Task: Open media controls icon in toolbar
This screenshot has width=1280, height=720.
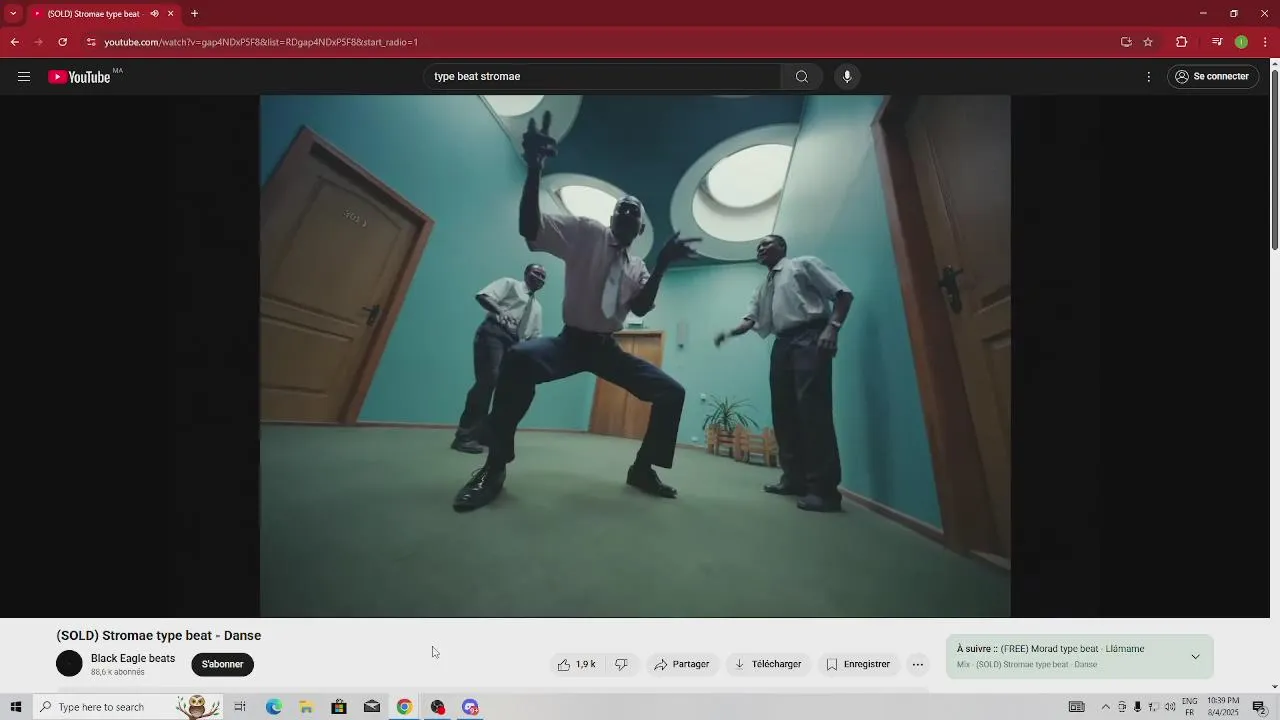Action: (x=1217, y=42)
